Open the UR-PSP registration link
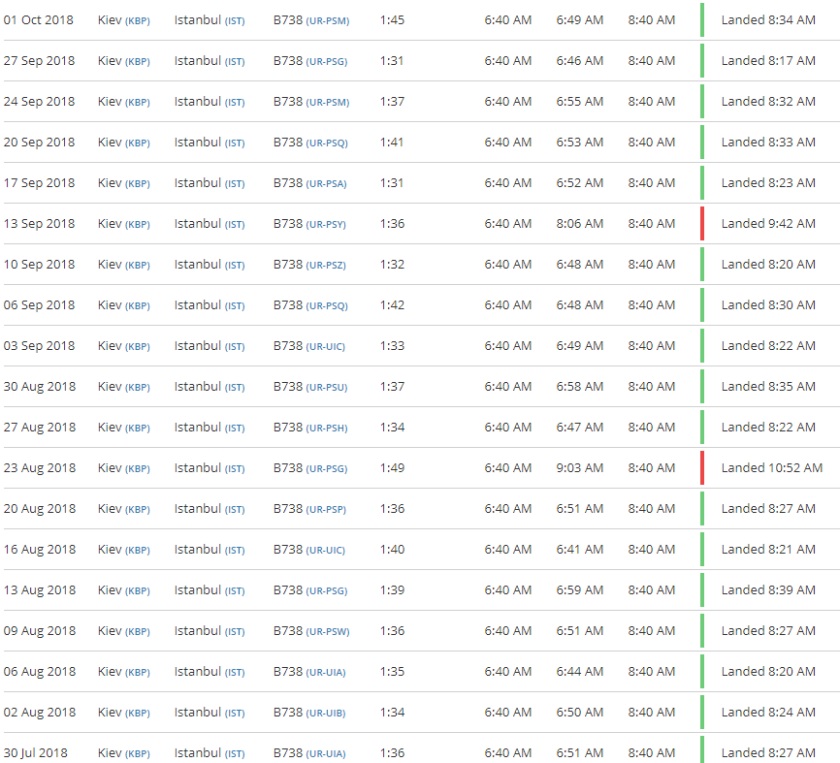Image resolution: width=840 pixels, height=763 pixels. point(327,510)
